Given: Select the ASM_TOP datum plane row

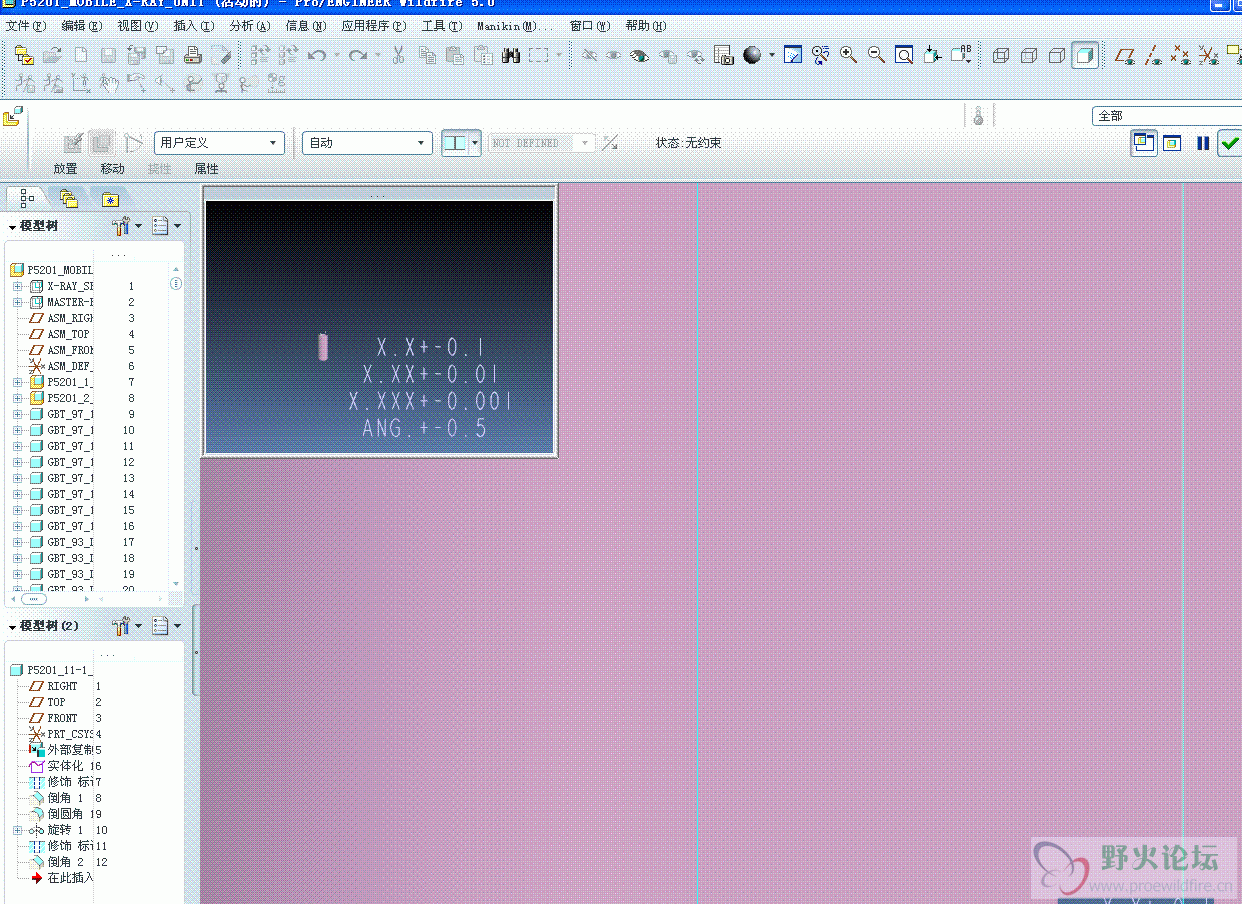Looking at the screenshot, I should [68, 334].
